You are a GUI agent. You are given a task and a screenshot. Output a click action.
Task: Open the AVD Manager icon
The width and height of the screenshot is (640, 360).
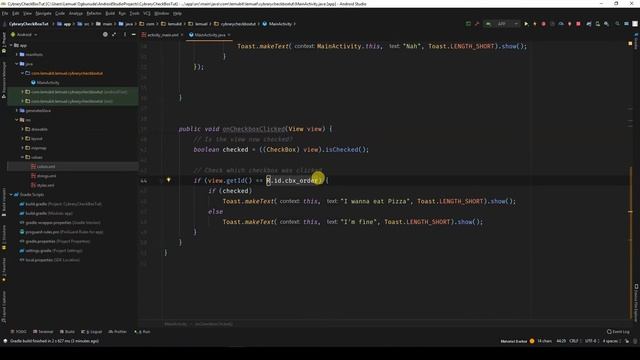click(598, 24)
